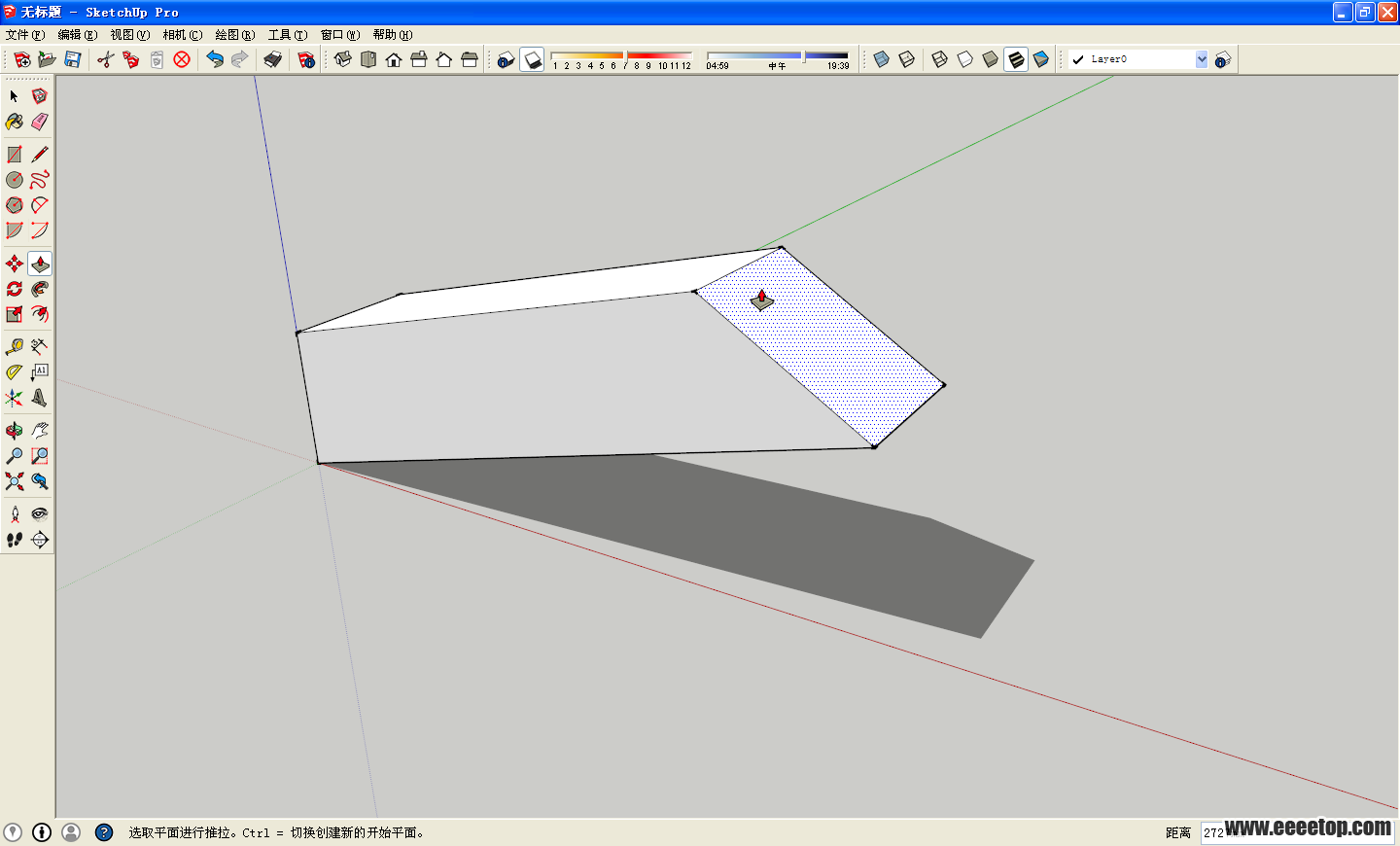The height and width of the screenshot is (846, 1400).
Task: Pick the pink Eraser tool
Action: click(x=40, y=122)
